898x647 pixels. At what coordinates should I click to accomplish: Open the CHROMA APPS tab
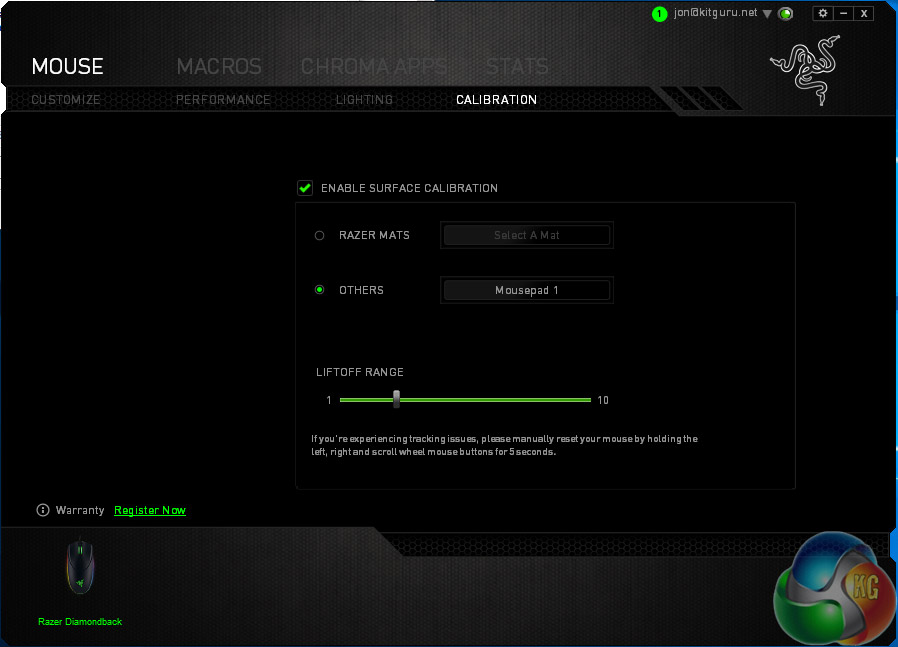click(373, 66)
